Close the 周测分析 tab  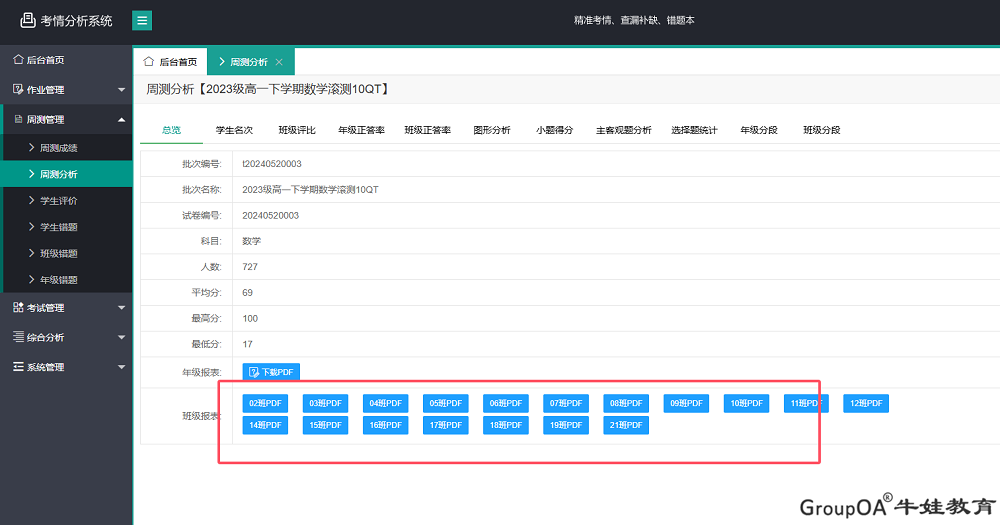[x=279, y=62]
